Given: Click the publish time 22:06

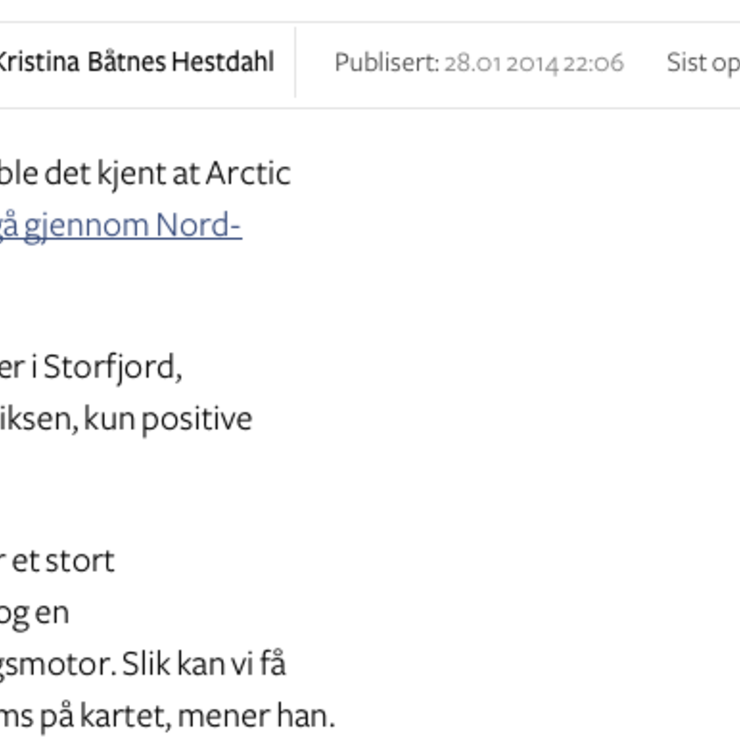Looking at the screenshot, I should tap(594, 64).
